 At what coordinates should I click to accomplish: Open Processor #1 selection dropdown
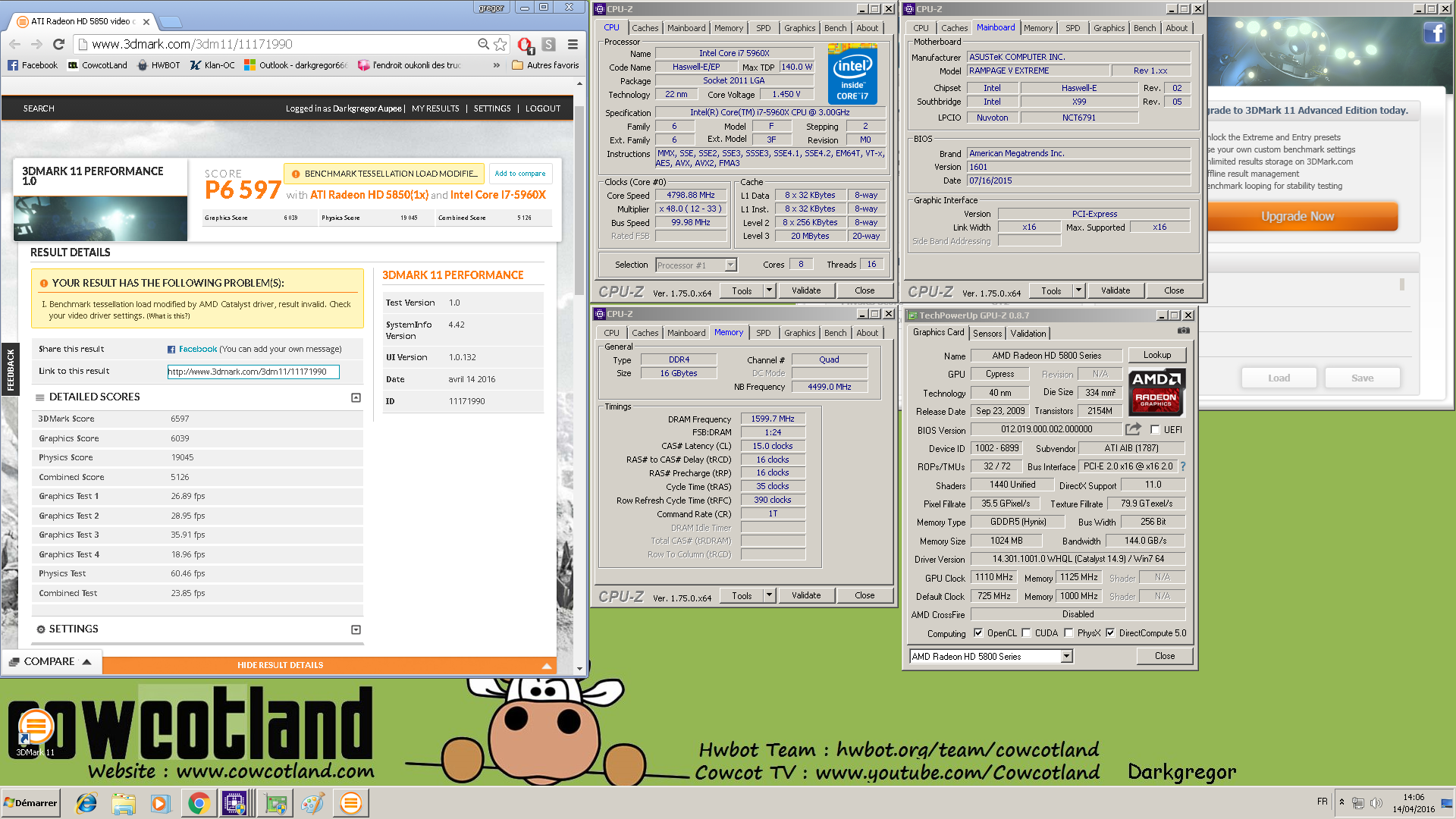[x=731, y=265]
